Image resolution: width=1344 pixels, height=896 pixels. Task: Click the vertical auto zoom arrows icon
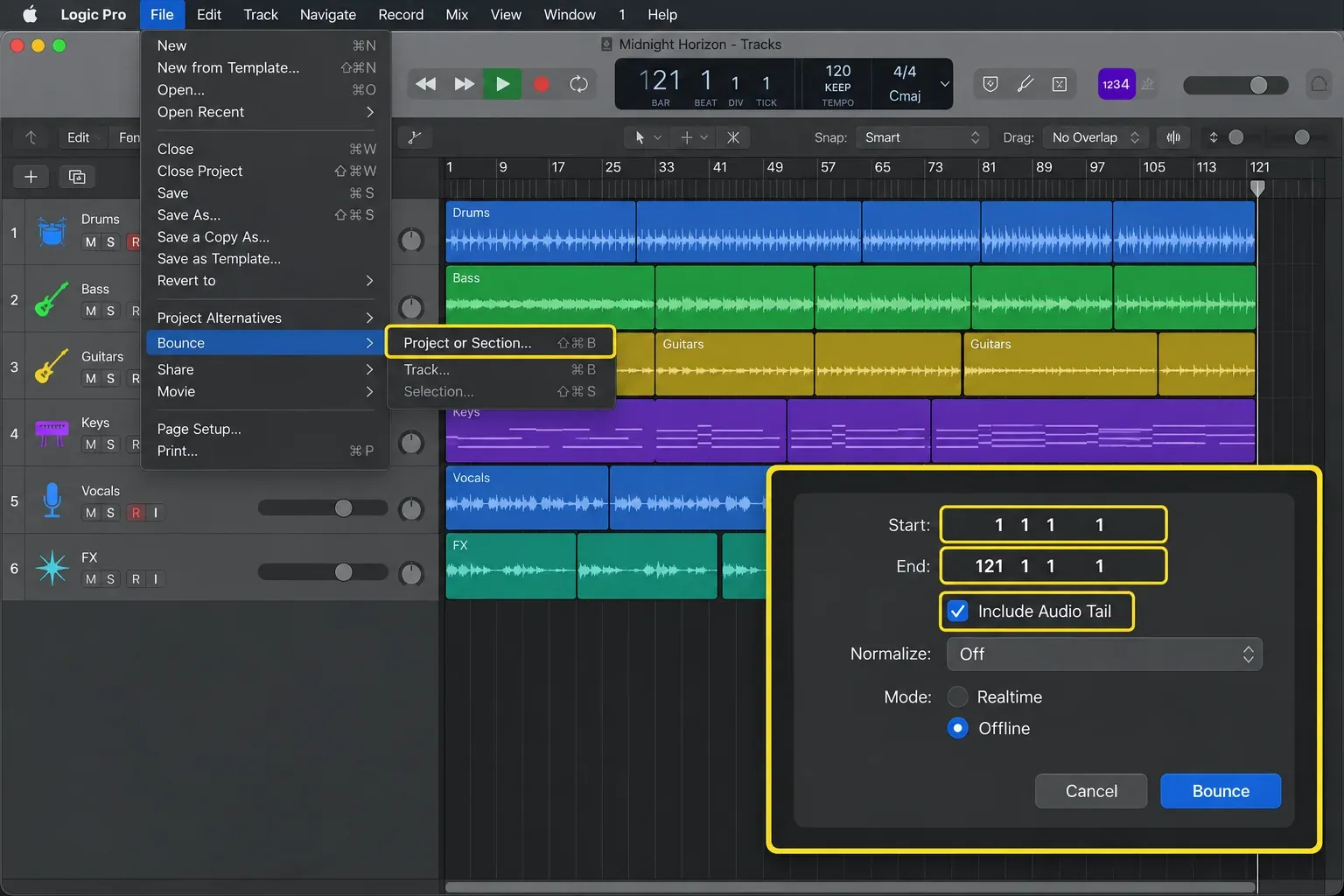click(1213, 137)
